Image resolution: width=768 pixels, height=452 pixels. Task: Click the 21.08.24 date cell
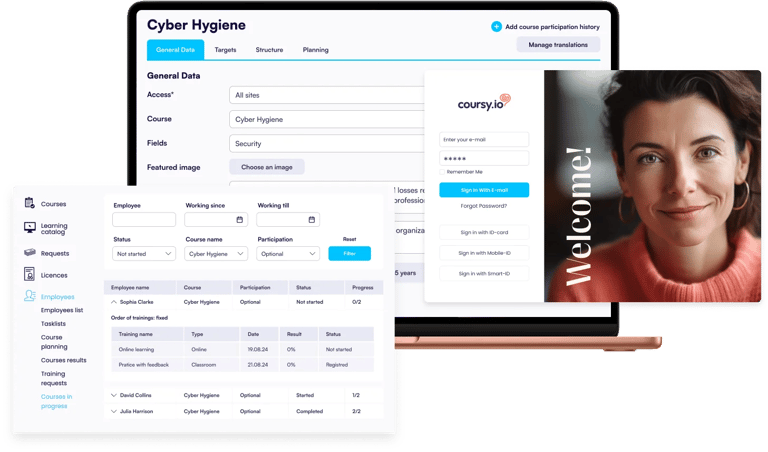coord(257,364)
